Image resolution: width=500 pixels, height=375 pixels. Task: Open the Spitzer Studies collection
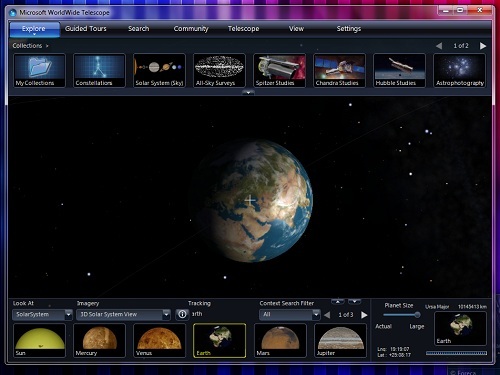pyautogui.click(x=279, y=71)
